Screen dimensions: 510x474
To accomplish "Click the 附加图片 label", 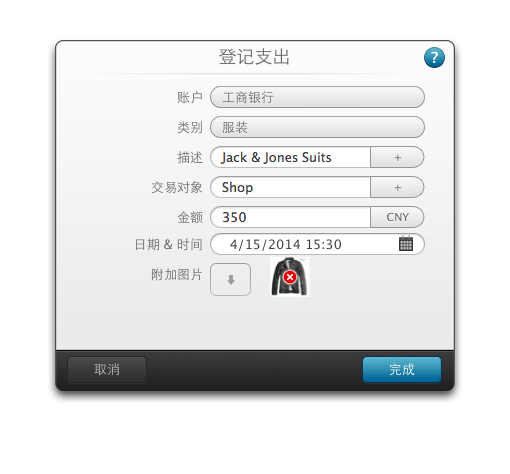I will click(x=177, y=275).
